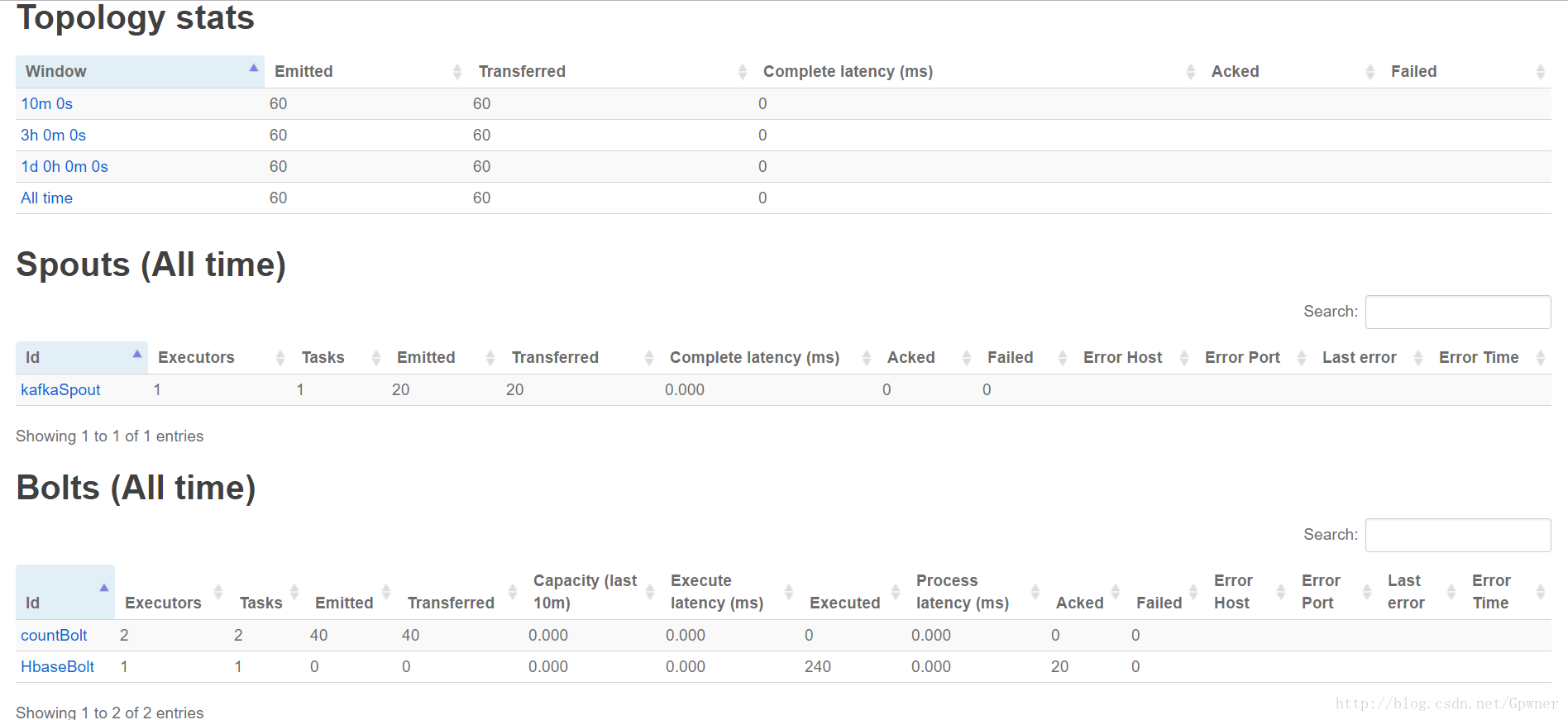1568x720 pixels.
Task: Click sort arrows next to Bolts Failed
Action: click(x=1193, y=592)
